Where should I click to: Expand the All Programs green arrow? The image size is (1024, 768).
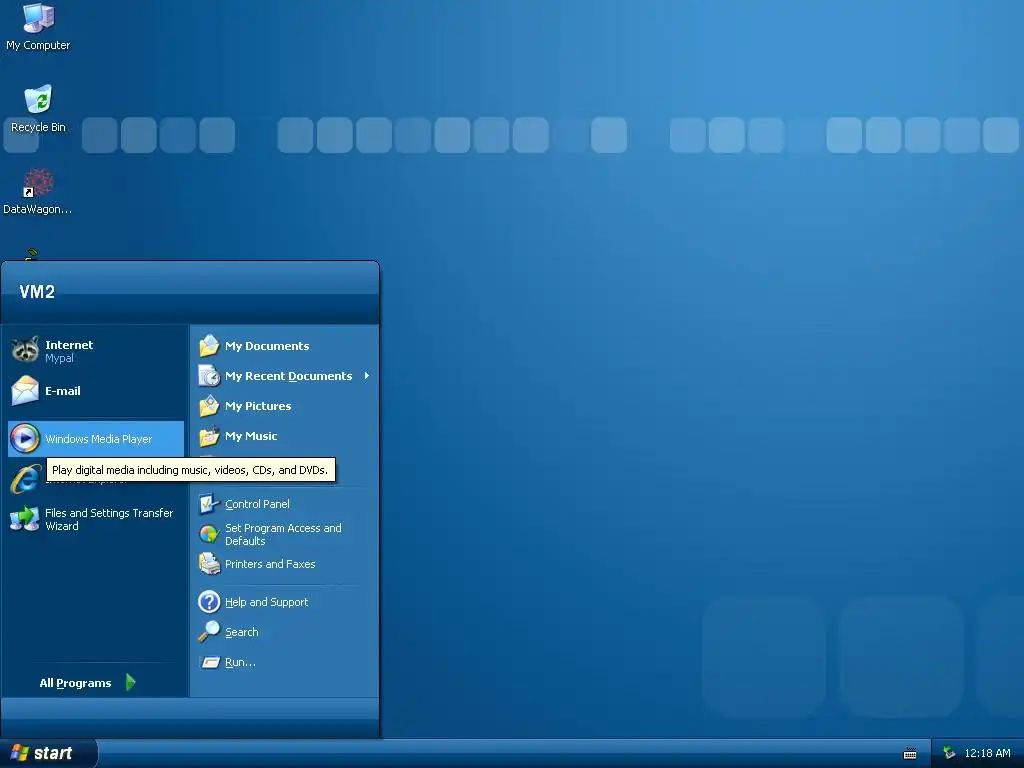[x=131, y=682]
